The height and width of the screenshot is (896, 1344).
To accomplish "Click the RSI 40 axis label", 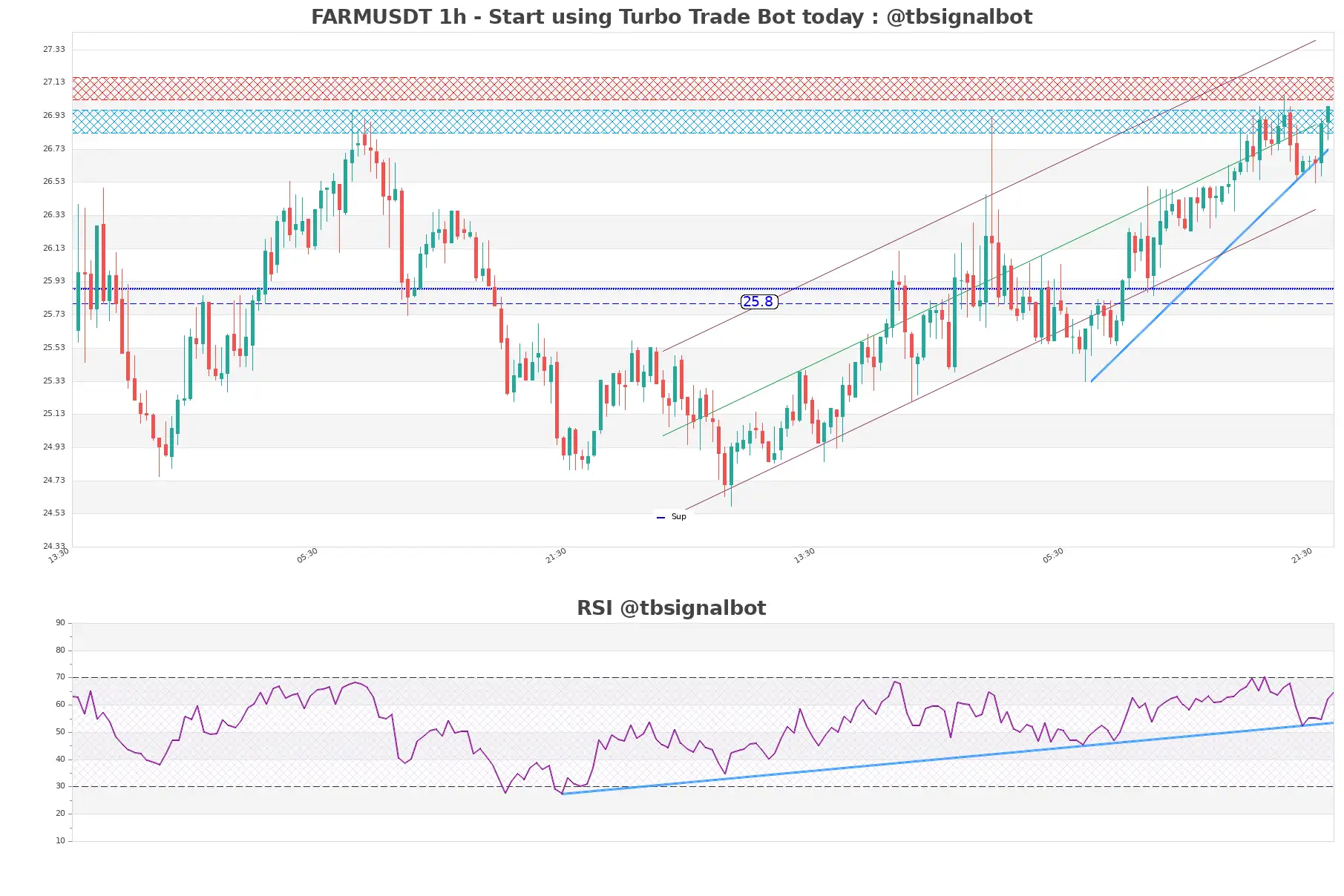I will (x=60, y=760).
